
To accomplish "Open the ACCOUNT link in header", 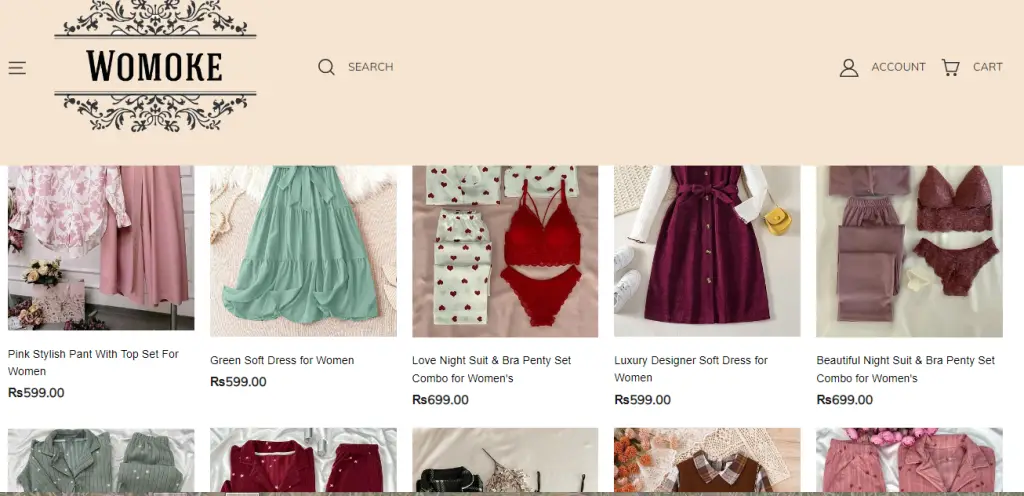I will coord(898,67).
